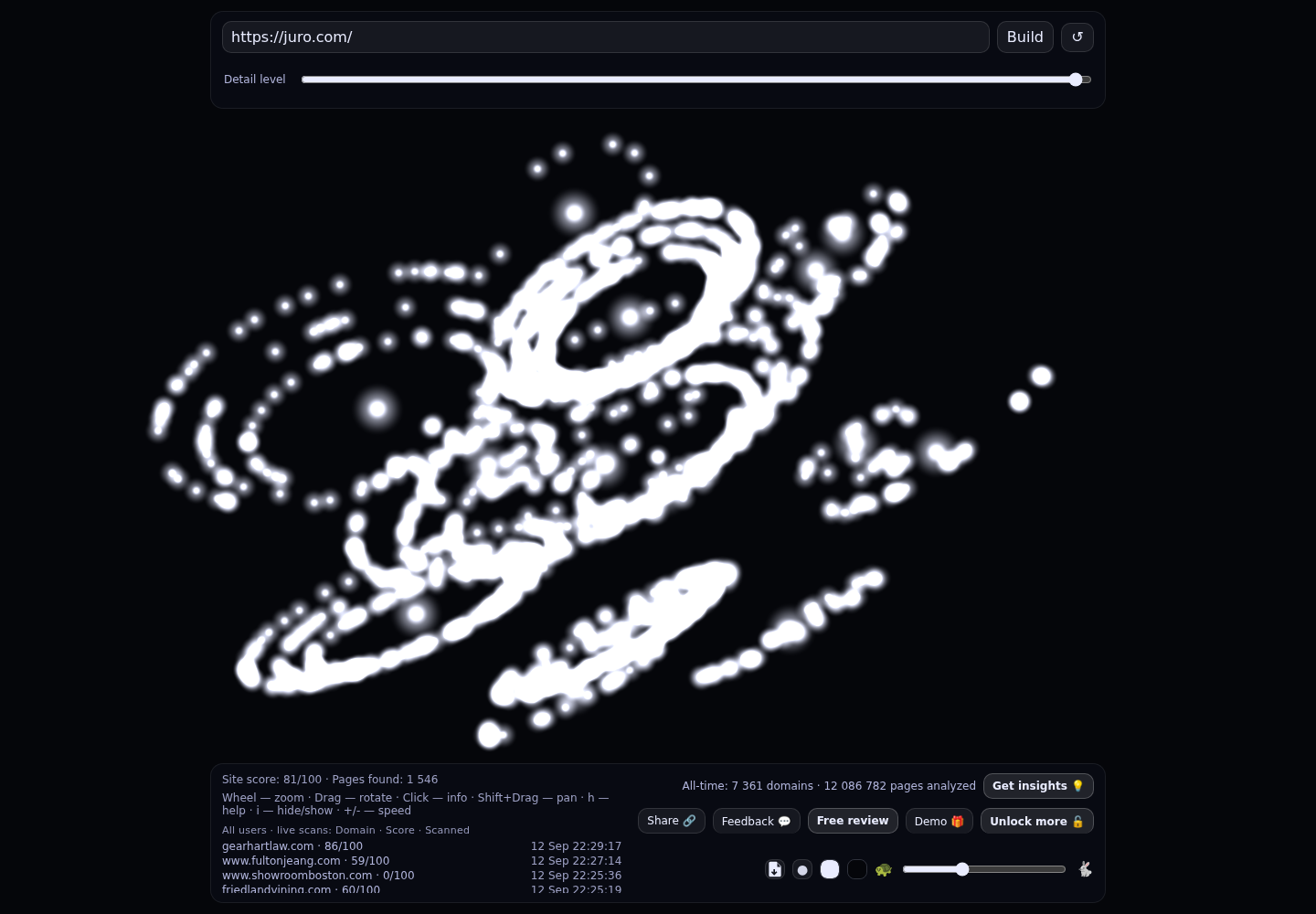Select the black color swatch
The width and height of the screenshot is (1316, 914).
tap(857, 869)
